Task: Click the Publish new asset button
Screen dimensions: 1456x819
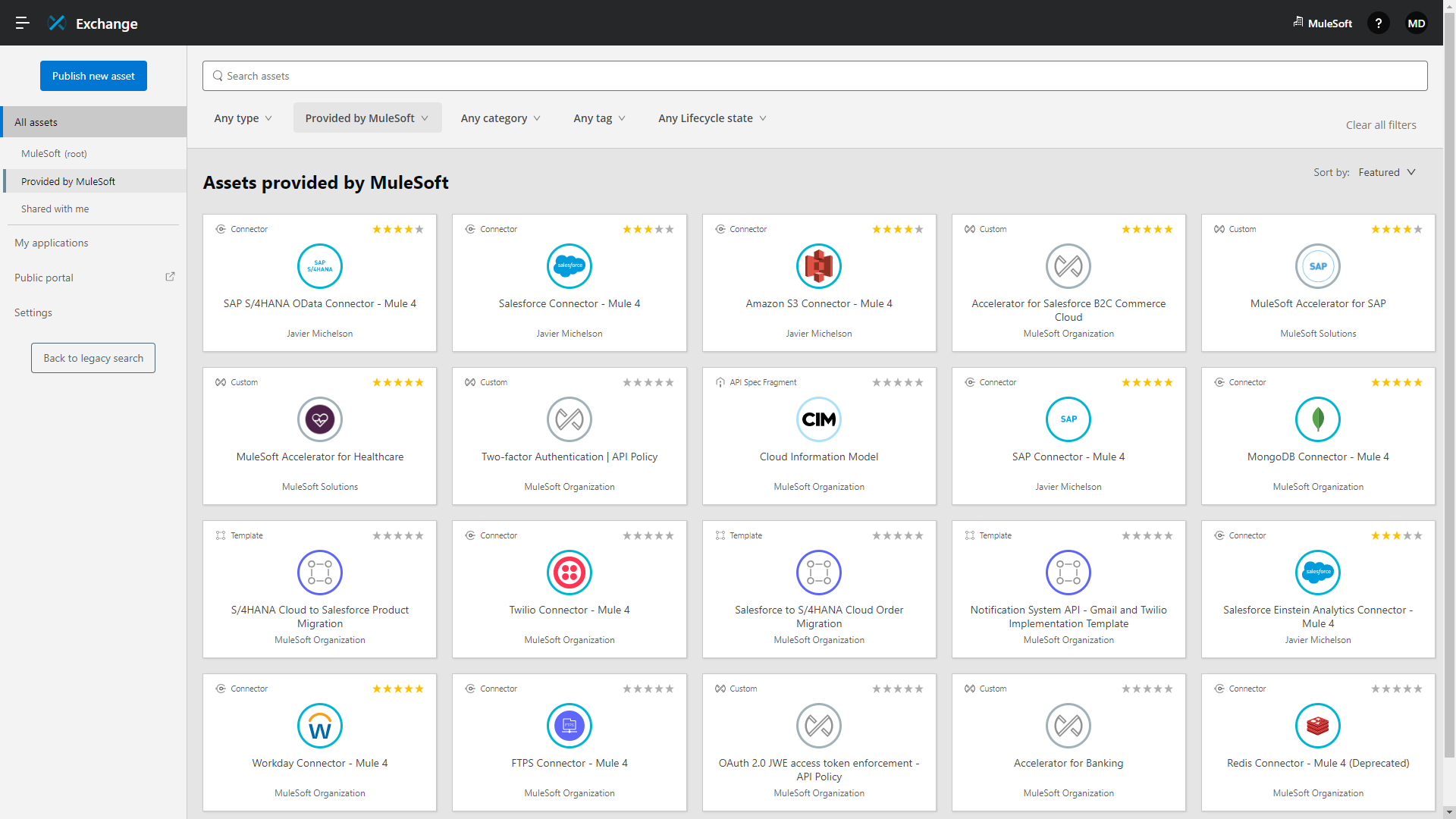Action: 93,76
